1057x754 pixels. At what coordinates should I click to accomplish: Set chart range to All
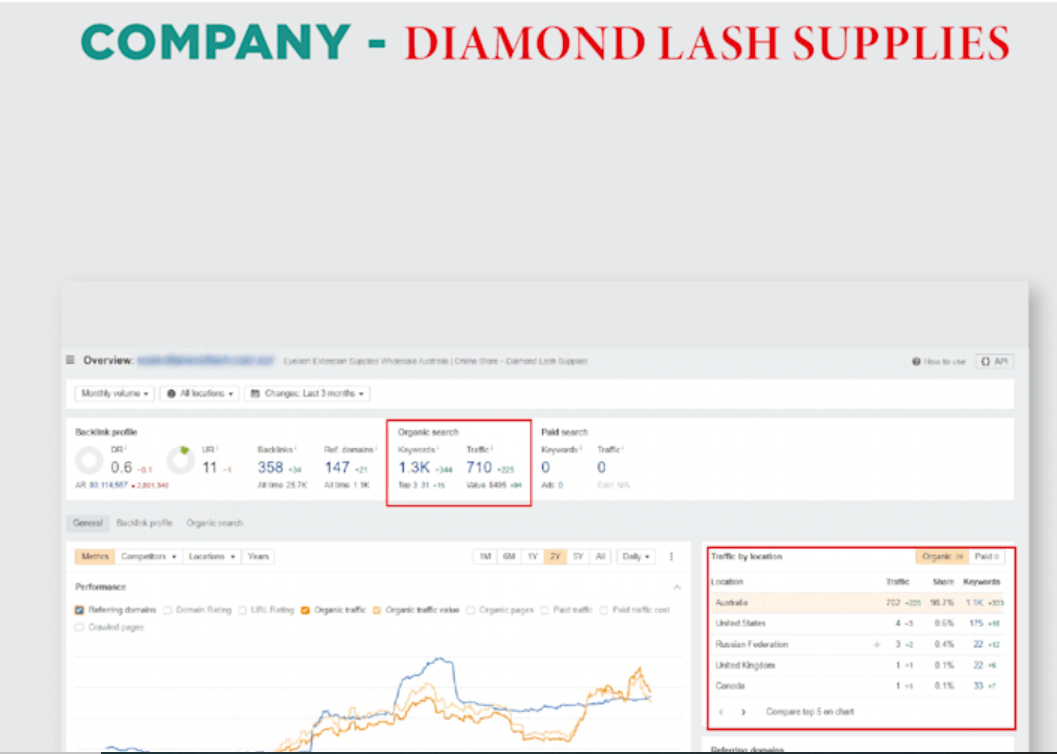pos(600,557)
